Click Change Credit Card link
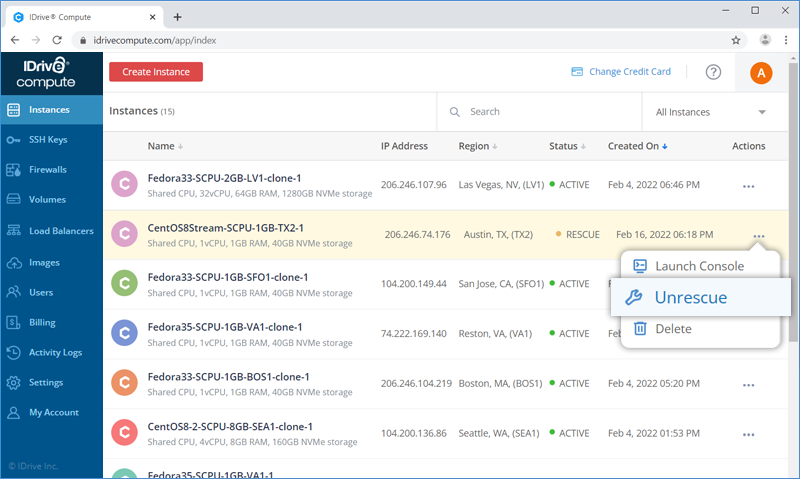Image resolution: width=800 pixels, height=479 pixels. [x=621, y=72]
